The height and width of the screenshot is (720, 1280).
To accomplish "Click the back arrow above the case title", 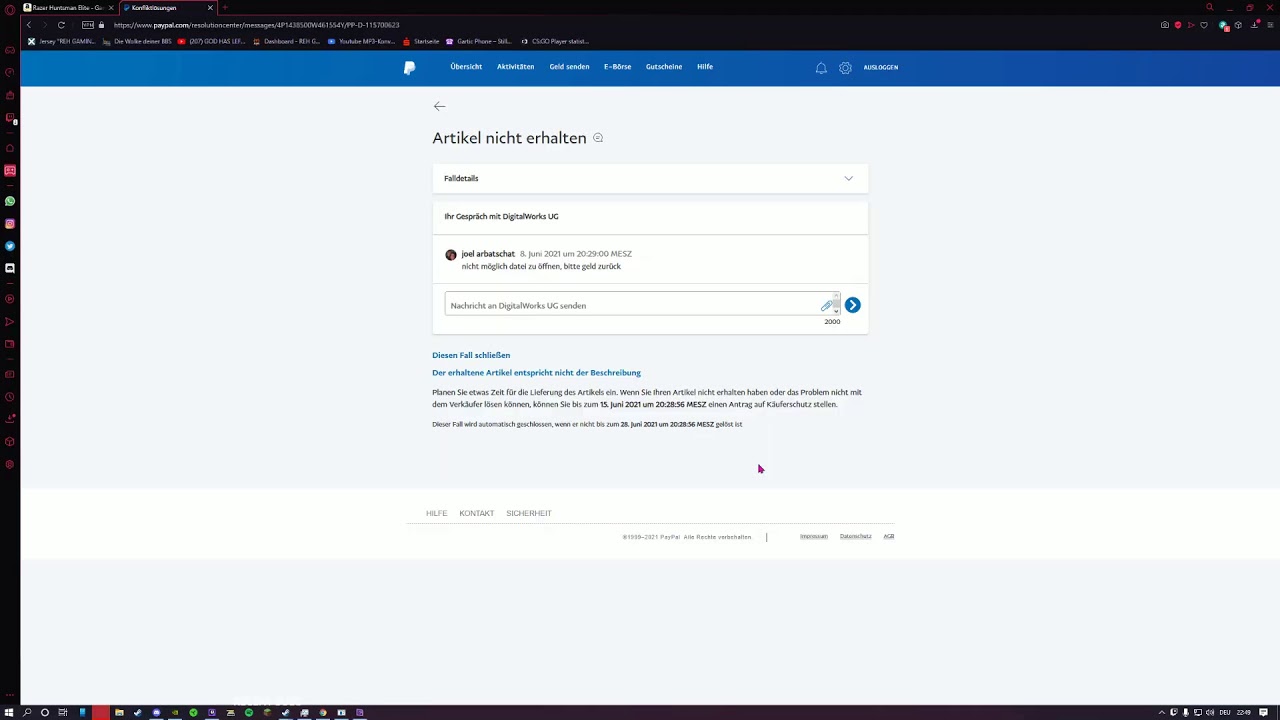I will coord(439,106).
